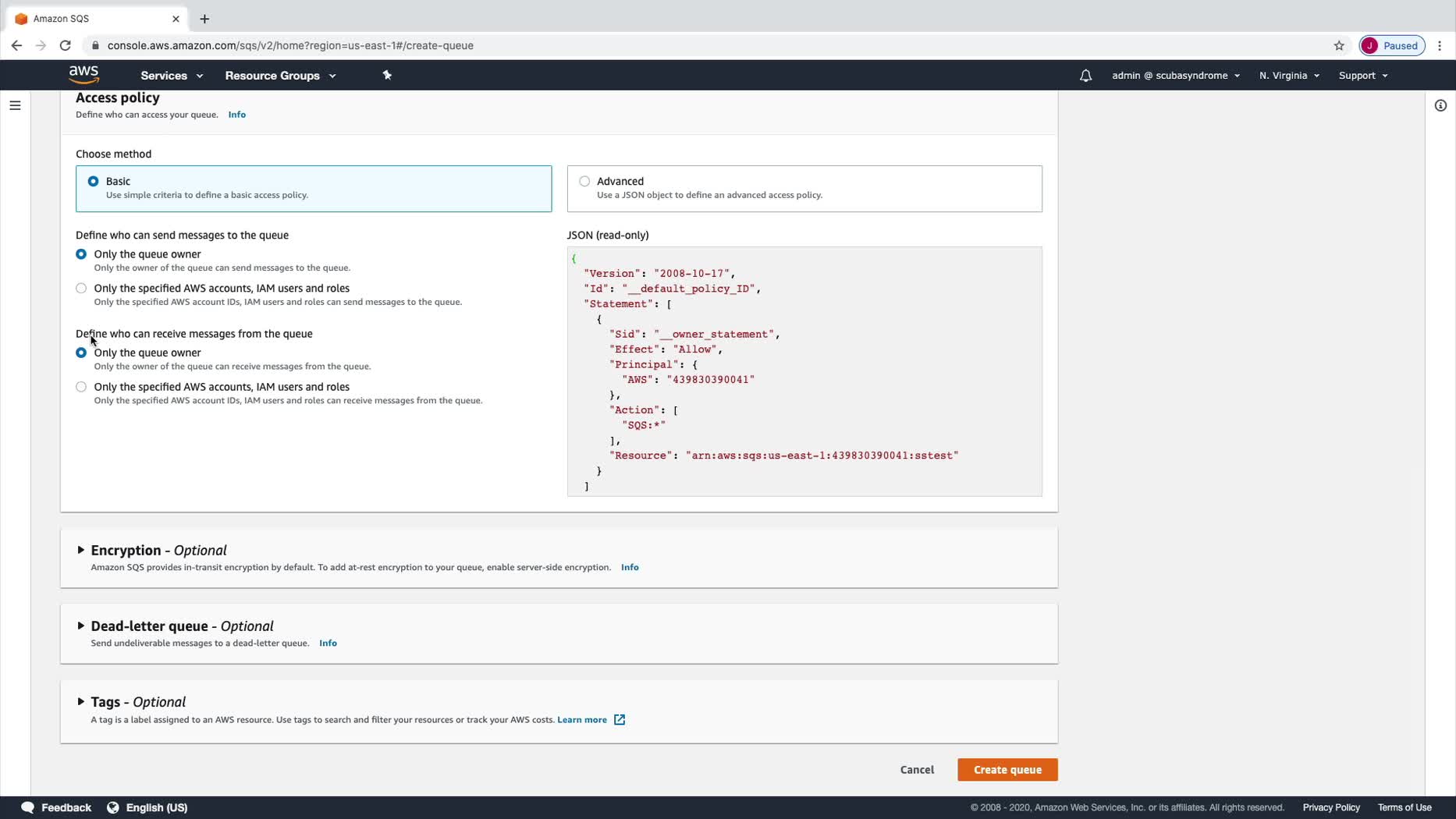This screenshot has width=1456, height=819.
Task: Open the info panel icon on right
Action: click(1440, 105)
